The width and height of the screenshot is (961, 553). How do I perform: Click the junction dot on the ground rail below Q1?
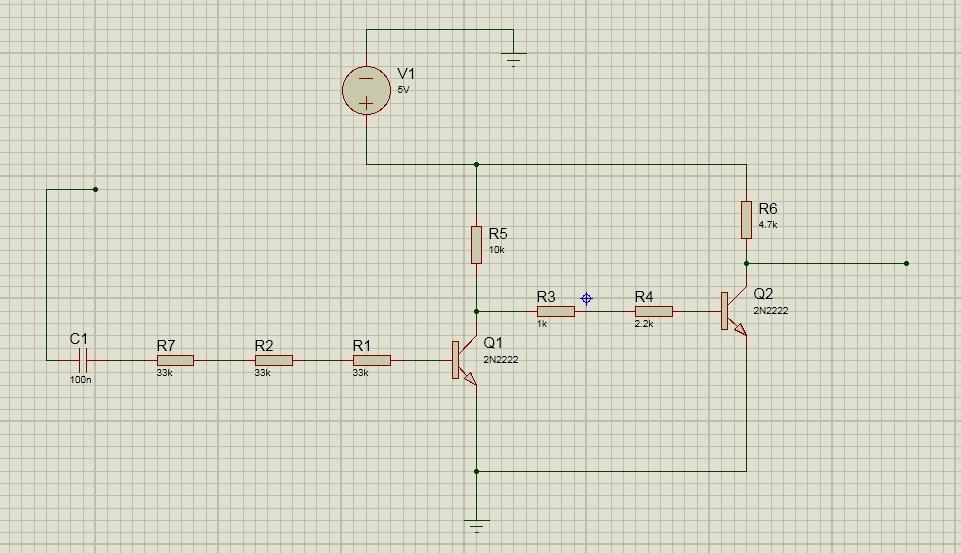click(477, 471)
